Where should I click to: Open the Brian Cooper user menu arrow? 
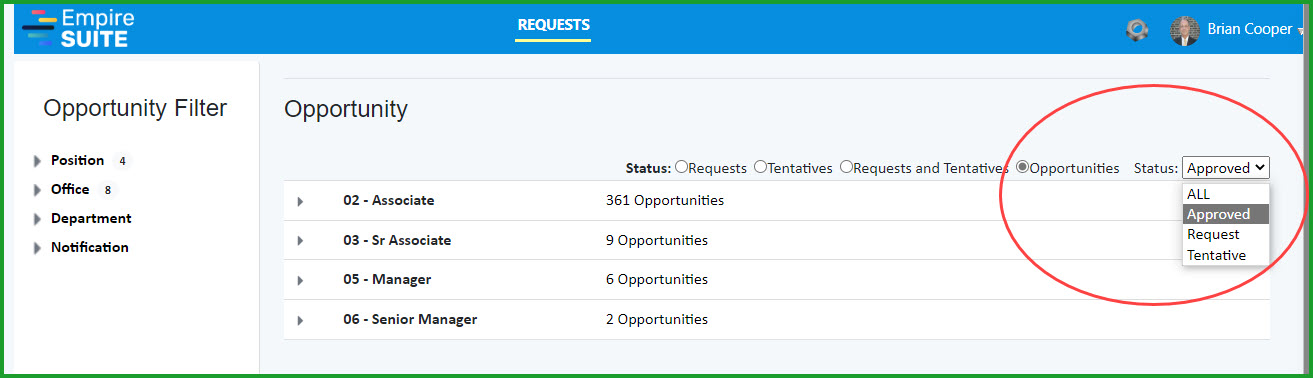pyautogui.click(x=1301, y=32)
